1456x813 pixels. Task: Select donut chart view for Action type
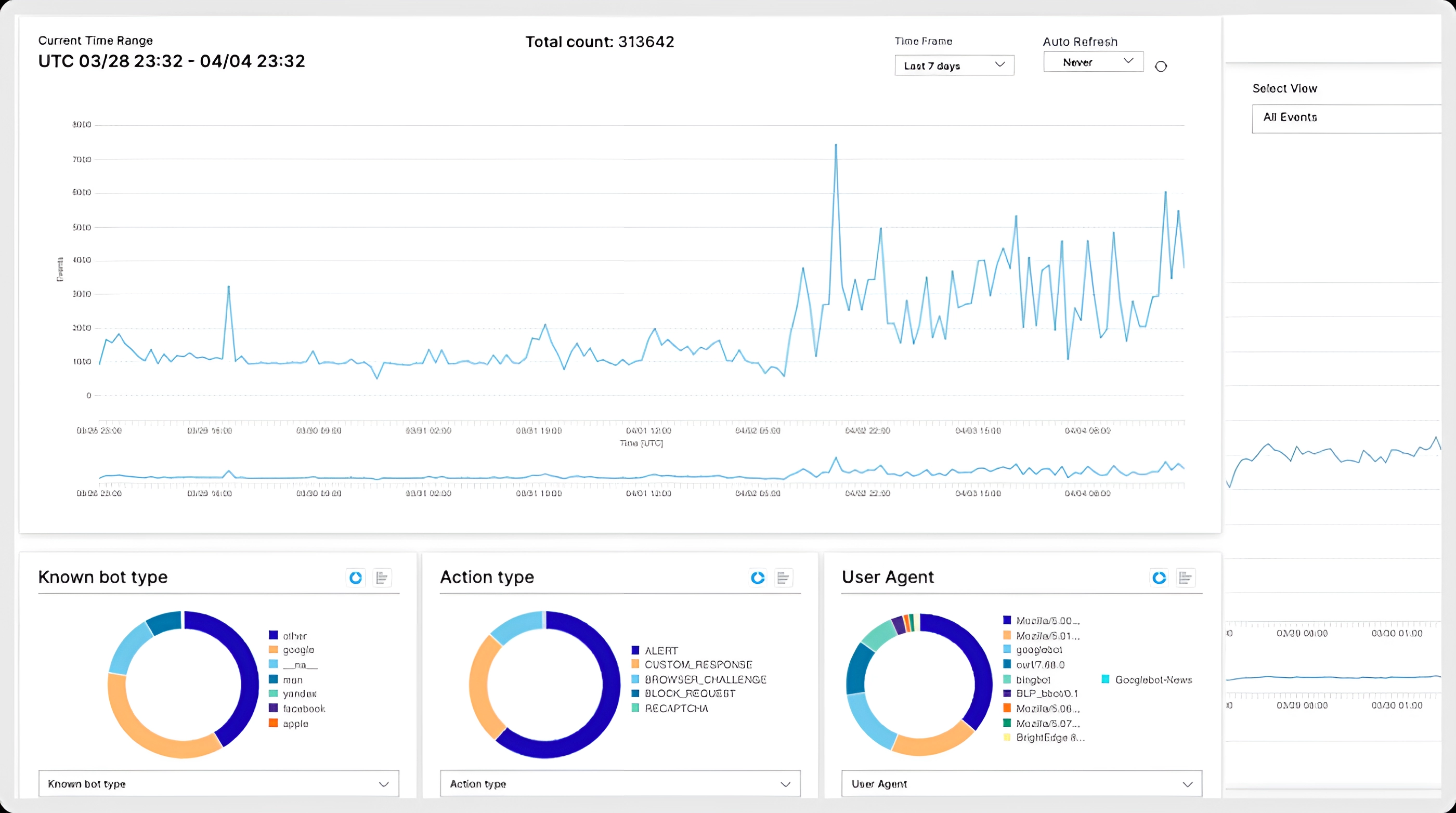point(758,578)
